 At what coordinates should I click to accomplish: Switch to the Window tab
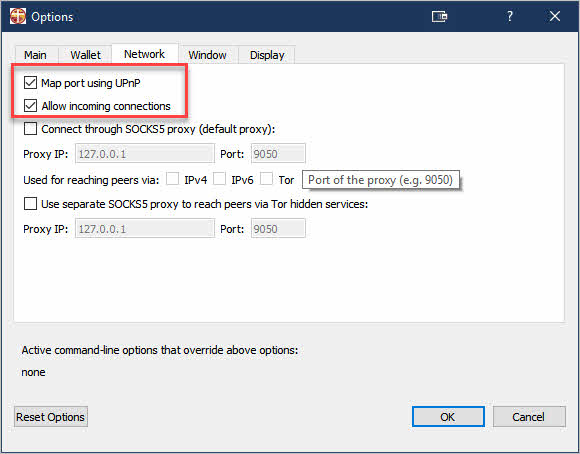(x=208, y=55)
